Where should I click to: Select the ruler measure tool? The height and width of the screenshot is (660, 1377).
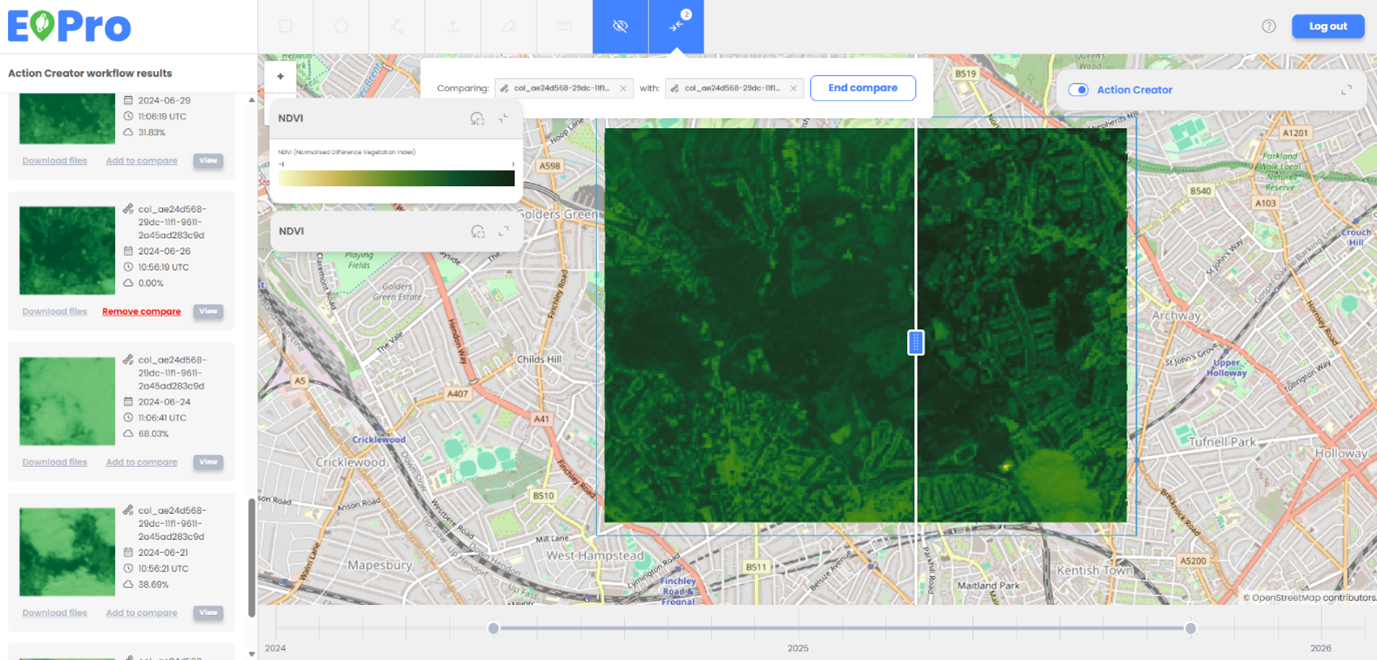(565, 27)
